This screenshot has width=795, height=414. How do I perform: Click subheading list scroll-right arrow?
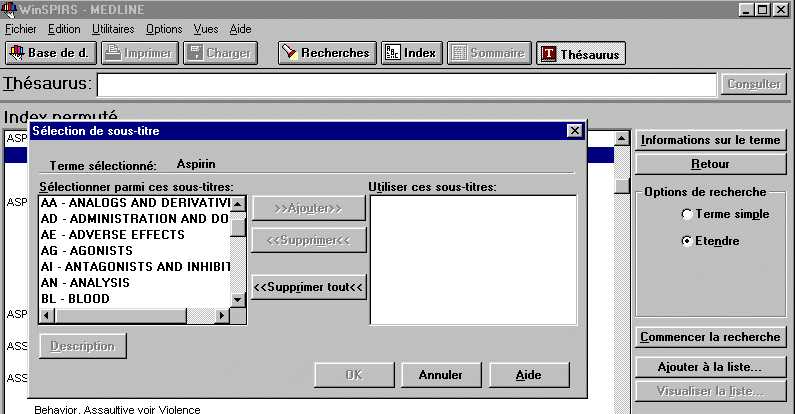point(222,316)
